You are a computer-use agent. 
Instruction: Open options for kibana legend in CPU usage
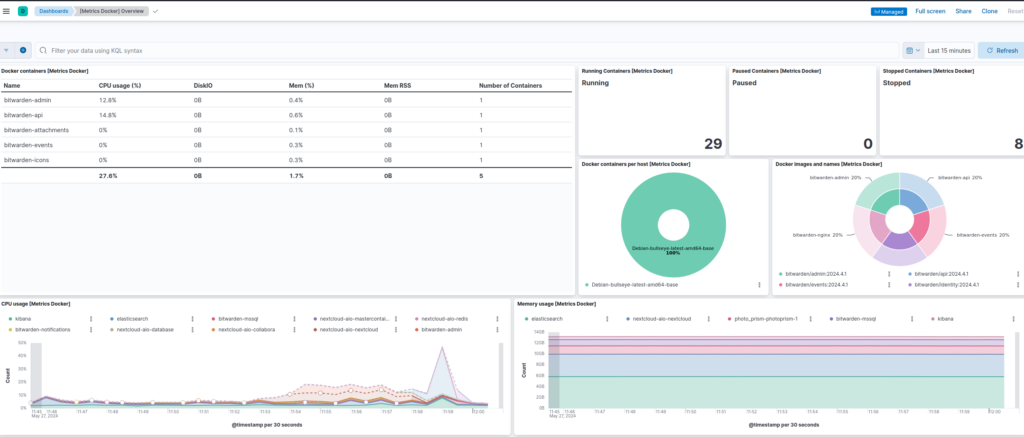92,318
